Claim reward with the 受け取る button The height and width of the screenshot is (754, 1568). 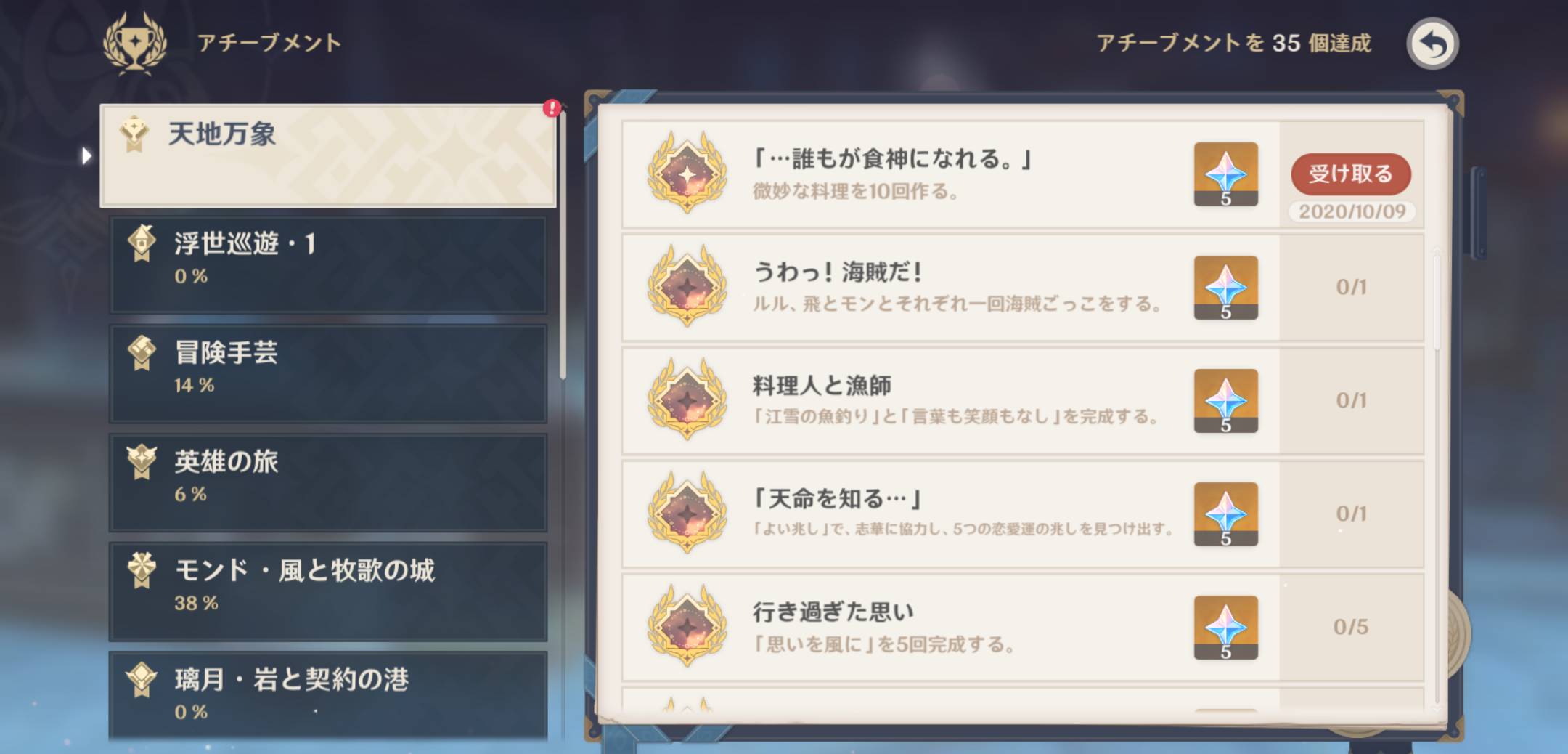pyautogui.click(x=1350, y=174)
